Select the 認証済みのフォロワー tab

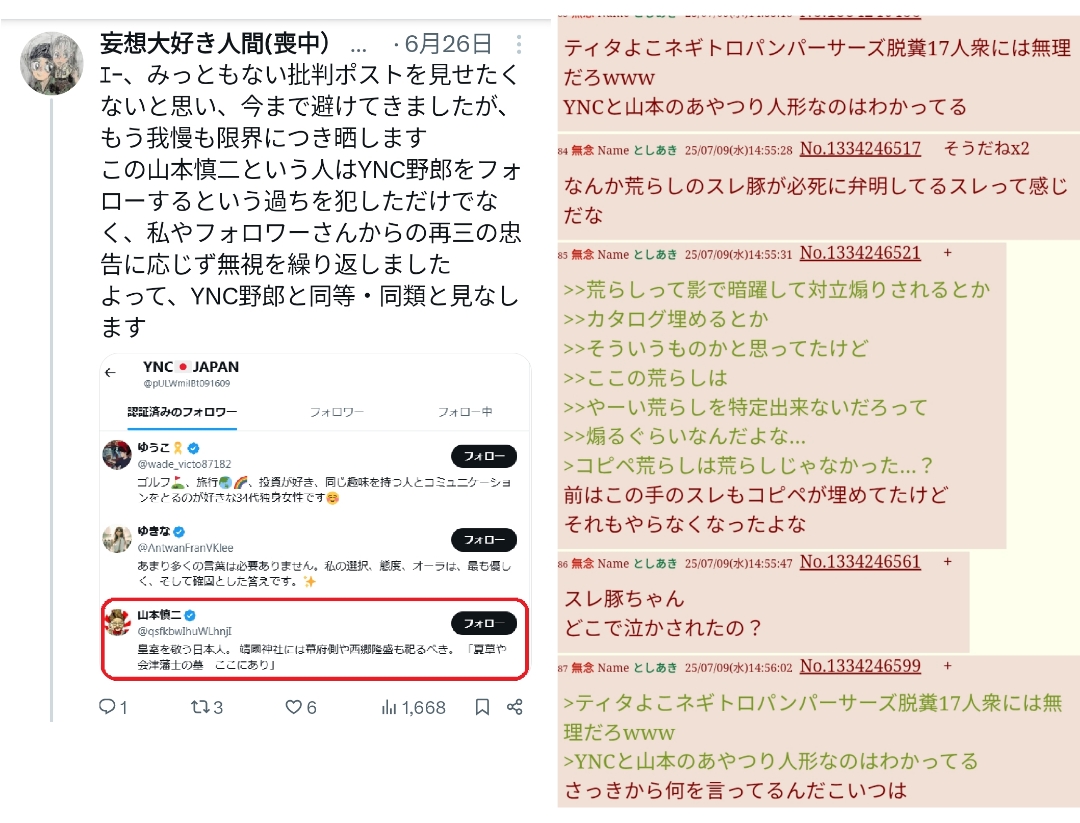pyautogui.click(x=182, y=412)
